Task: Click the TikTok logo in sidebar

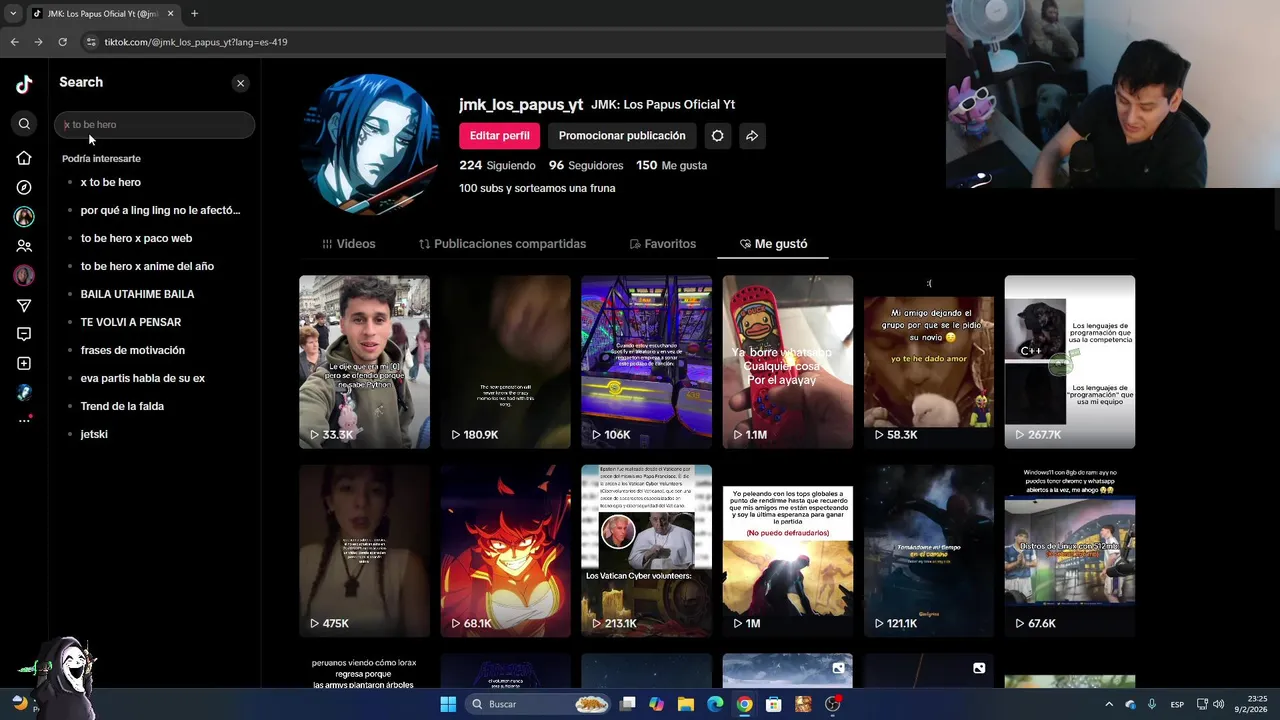Action: click(24, 85)
